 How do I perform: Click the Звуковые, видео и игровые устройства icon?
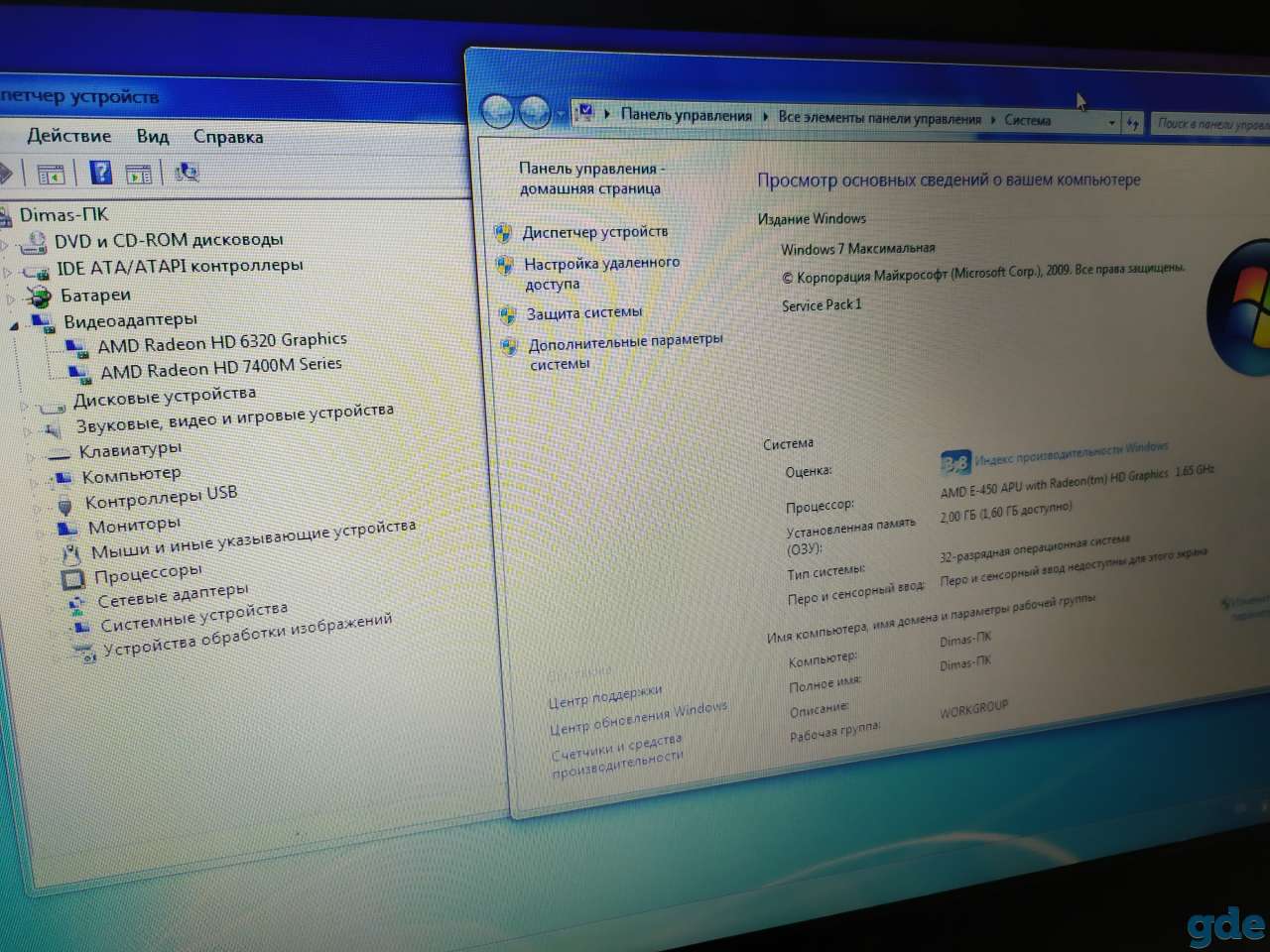[x=52, y=429]
